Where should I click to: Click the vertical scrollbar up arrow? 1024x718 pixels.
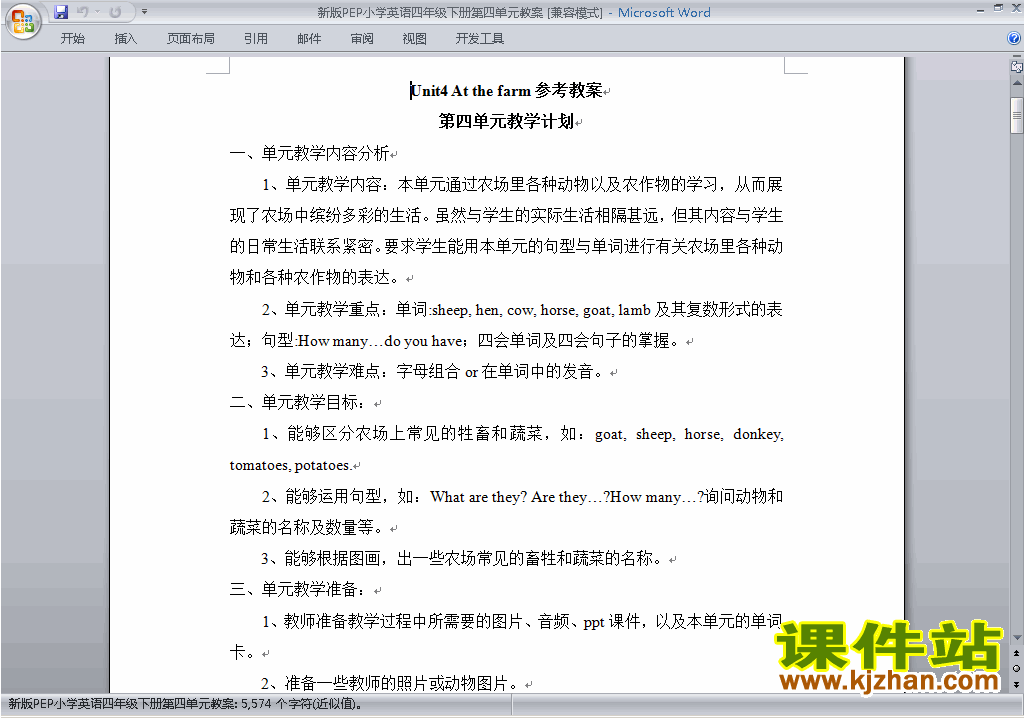pyautogui.click(x=1017, y=83)
